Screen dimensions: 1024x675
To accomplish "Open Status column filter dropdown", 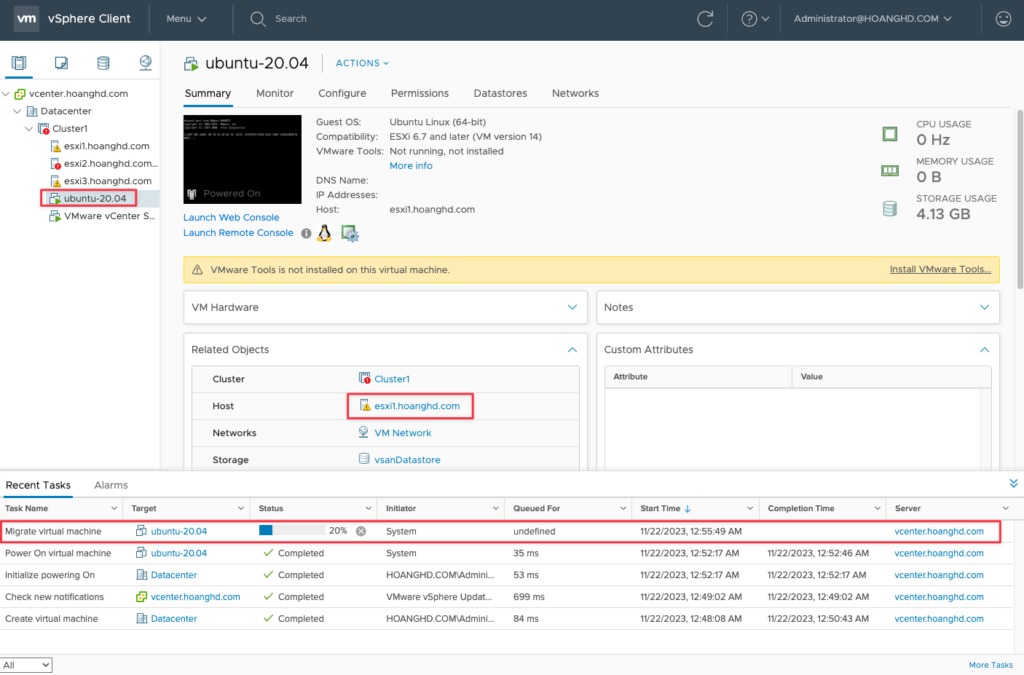I will click(368, 509).
